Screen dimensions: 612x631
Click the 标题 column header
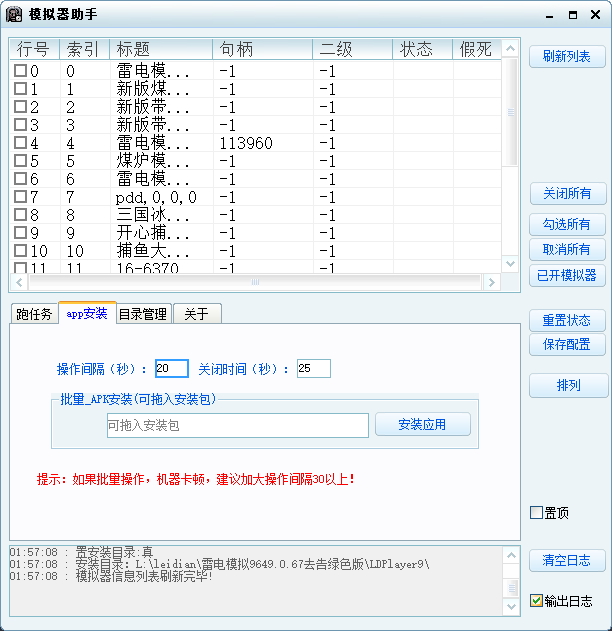160,50
